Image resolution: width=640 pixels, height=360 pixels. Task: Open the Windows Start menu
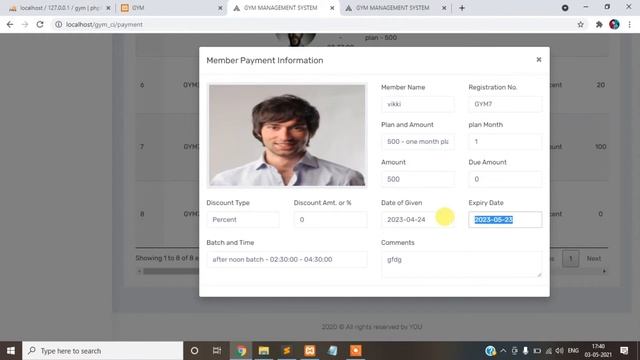(x=11, y=351)
